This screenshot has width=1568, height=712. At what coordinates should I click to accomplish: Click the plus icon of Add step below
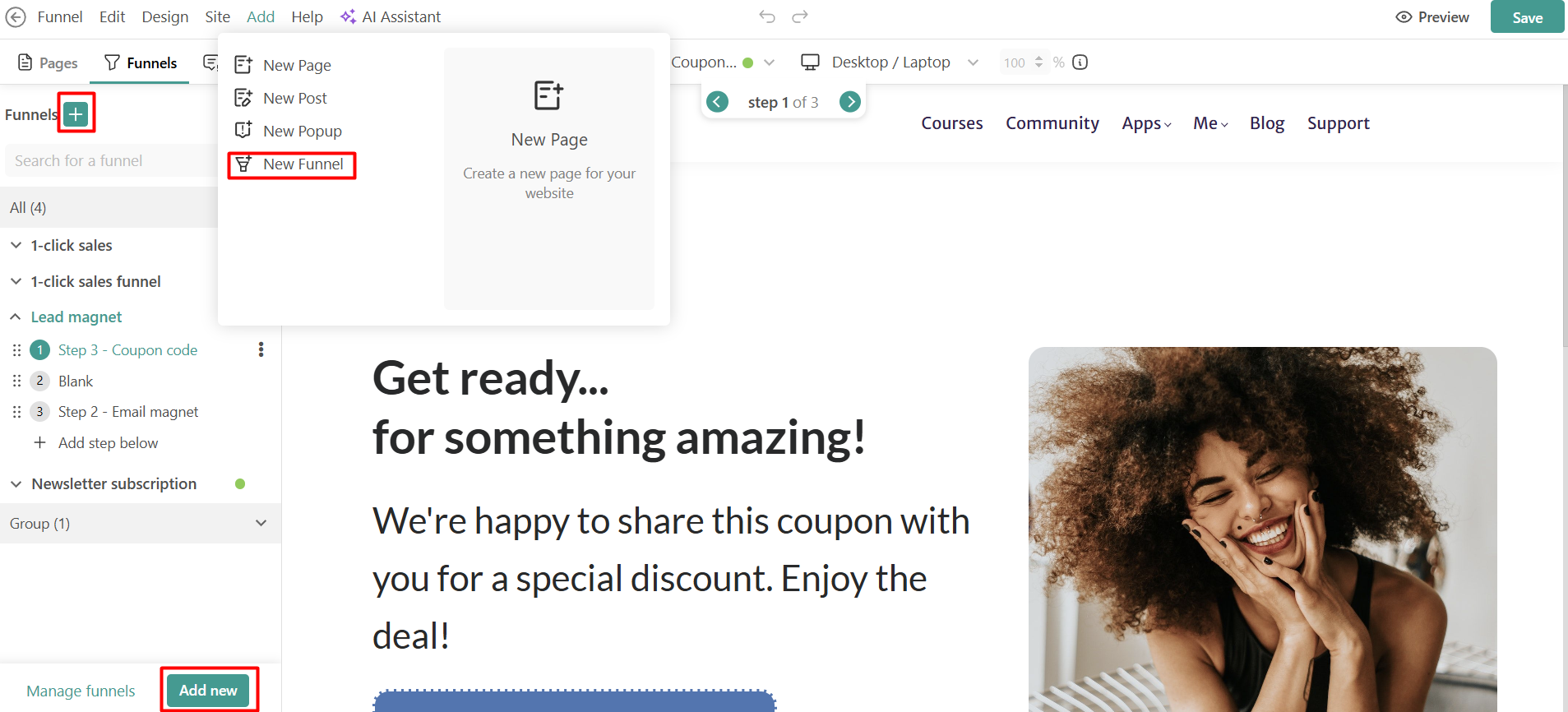click(39, 443)
